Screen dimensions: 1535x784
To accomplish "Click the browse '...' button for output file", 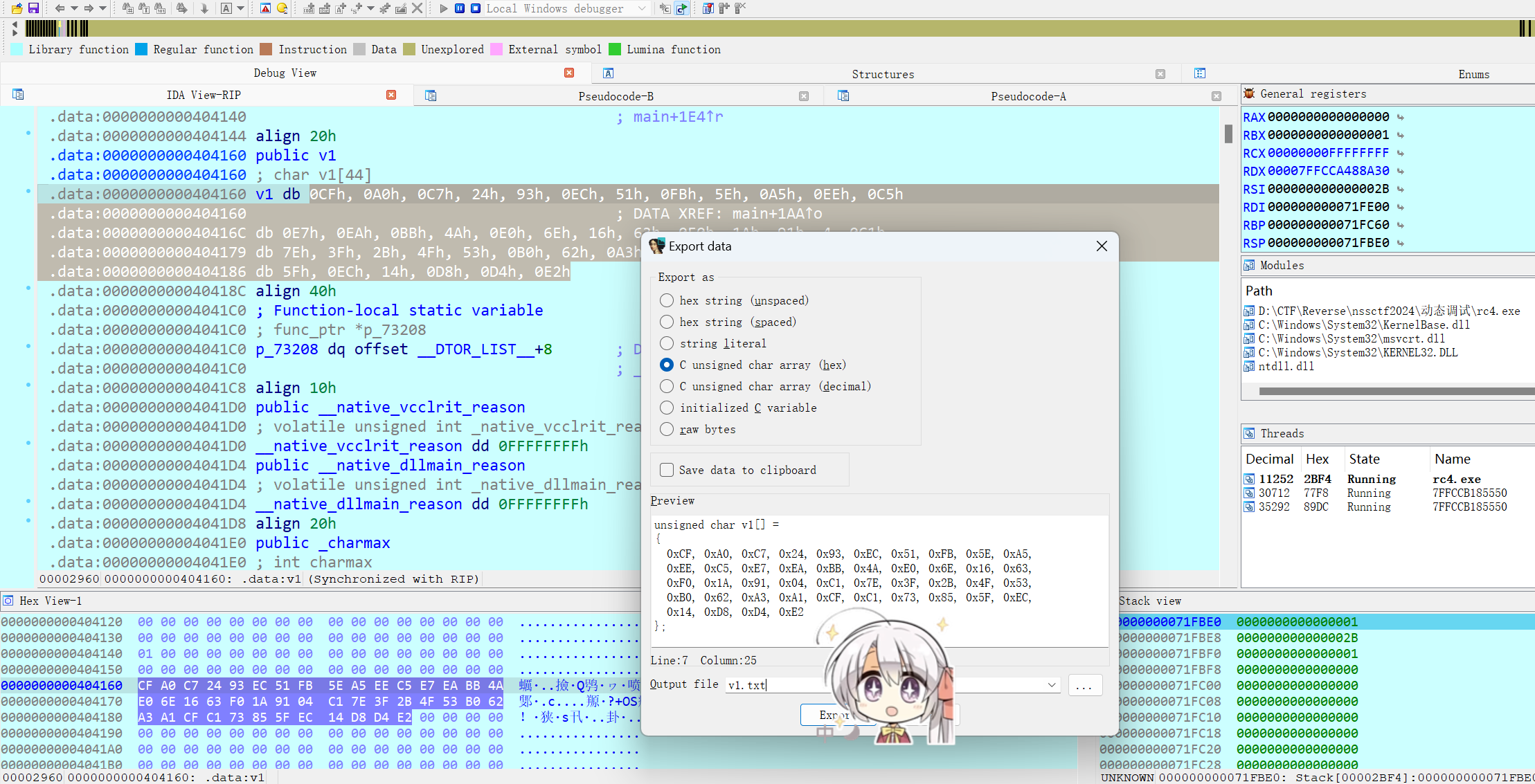I will point(1084,685).
